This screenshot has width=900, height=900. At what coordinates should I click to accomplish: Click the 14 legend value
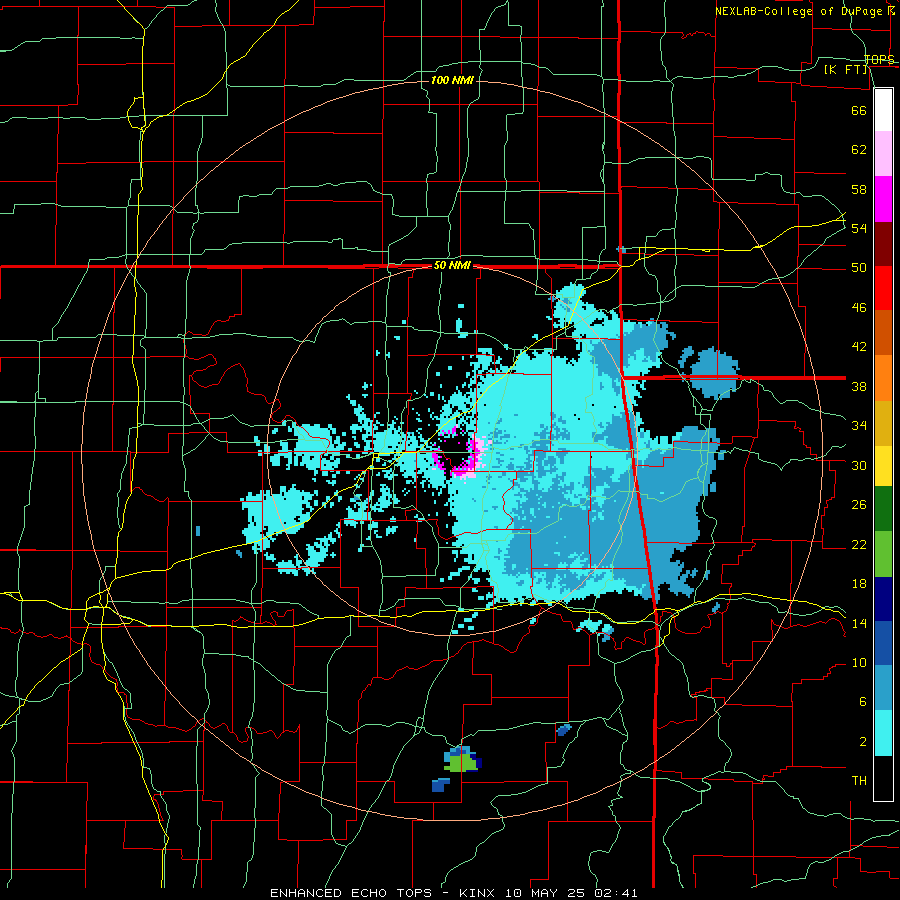[x=859, y=623]
